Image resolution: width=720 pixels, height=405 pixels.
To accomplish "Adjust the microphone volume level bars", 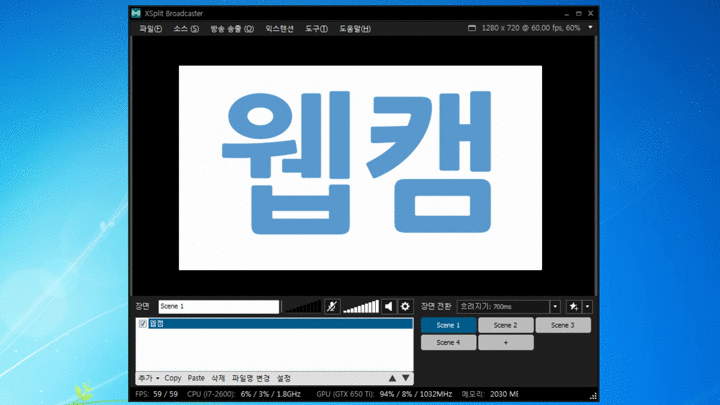I will 303,306.
